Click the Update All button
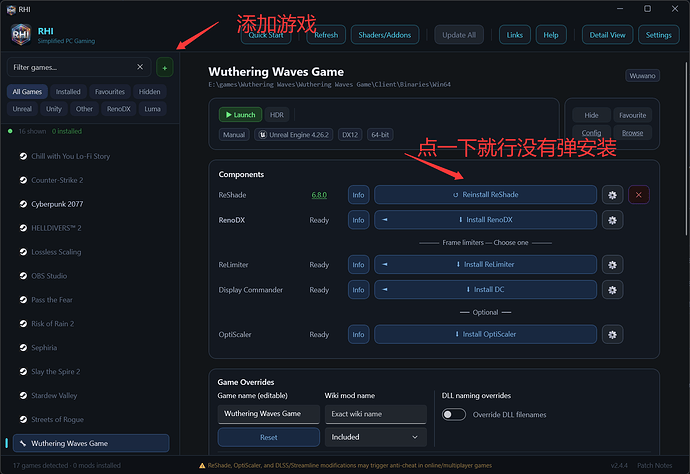This screenshot has width=690, height=474. (x=459, y=35)
